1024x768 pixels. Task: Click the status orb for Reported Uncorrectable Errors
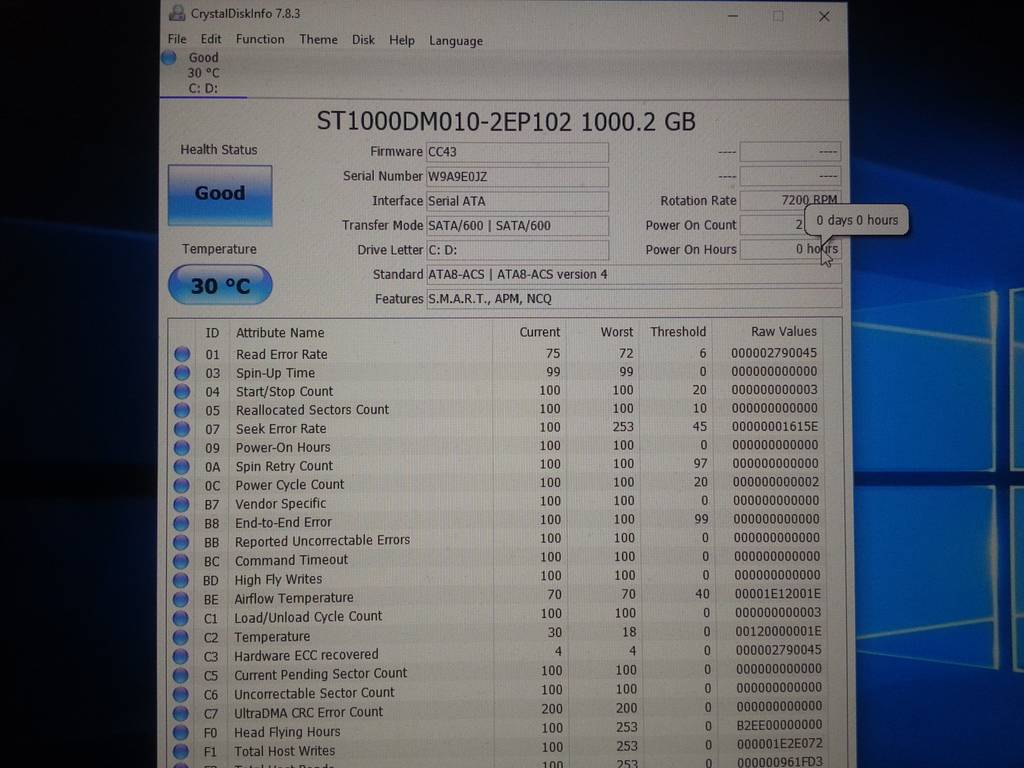(x=182, y=543)
